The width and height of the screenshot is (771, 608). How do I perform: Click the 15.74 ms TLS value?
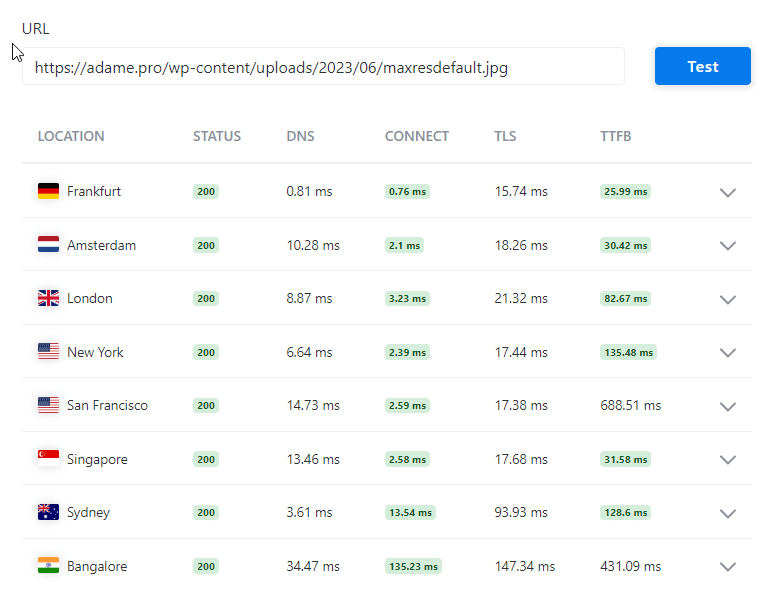[521, 191]
